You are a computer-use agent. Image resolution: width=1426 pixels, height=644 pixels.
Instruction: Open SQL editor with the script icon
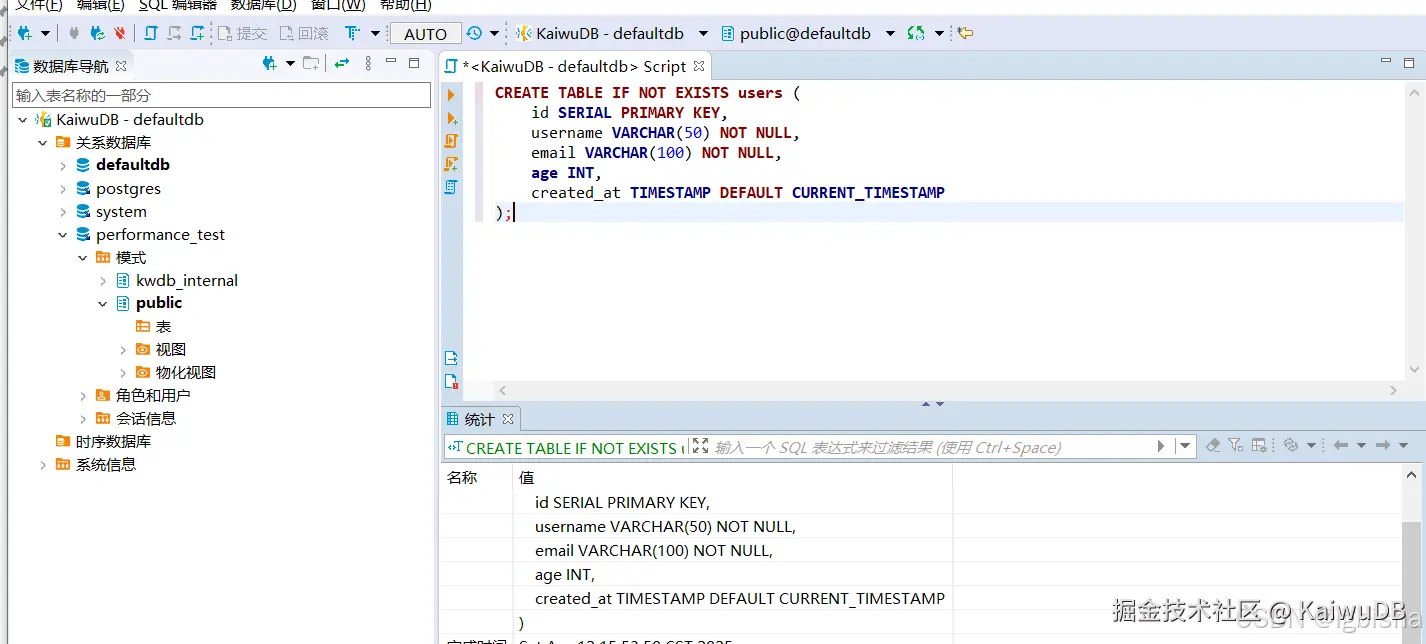coord(150,33)
